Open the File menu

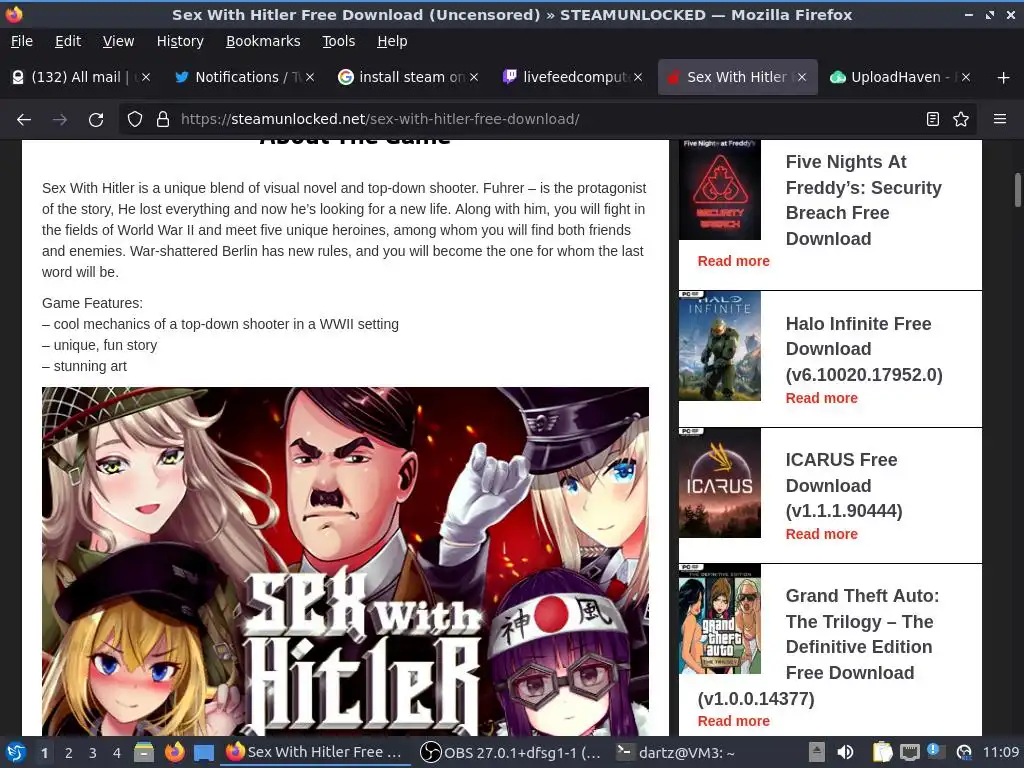22,41
